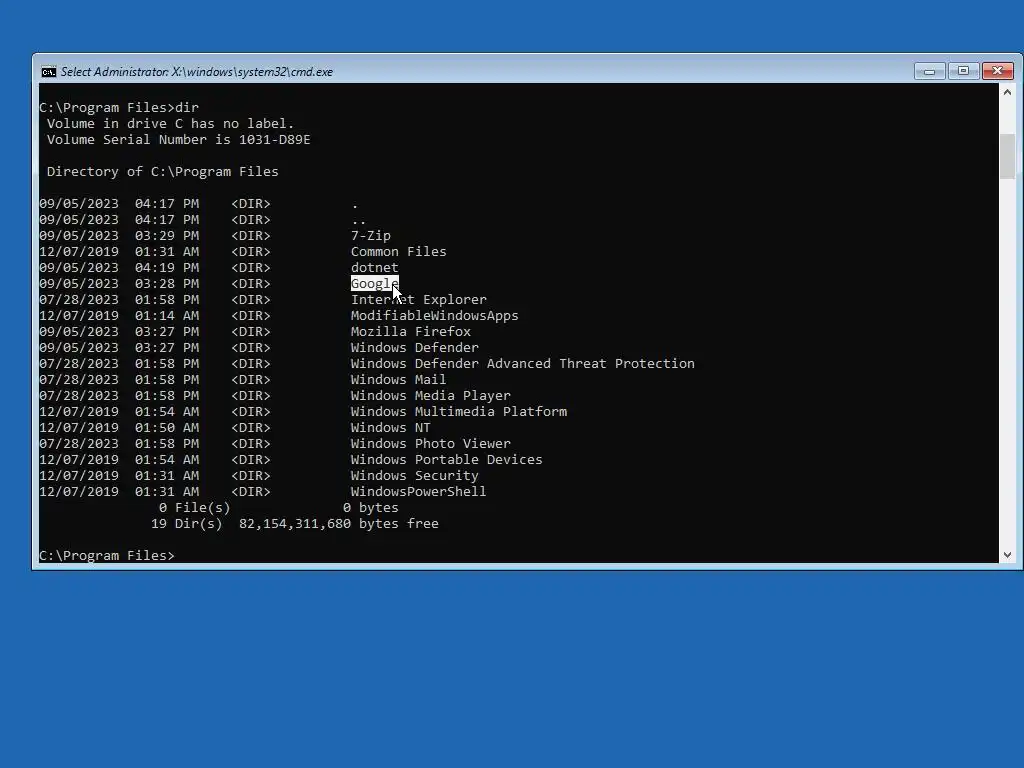This screenshot has width=1024, height=768.
Task: Minimize the command prompt window
Action: [929, 71]
